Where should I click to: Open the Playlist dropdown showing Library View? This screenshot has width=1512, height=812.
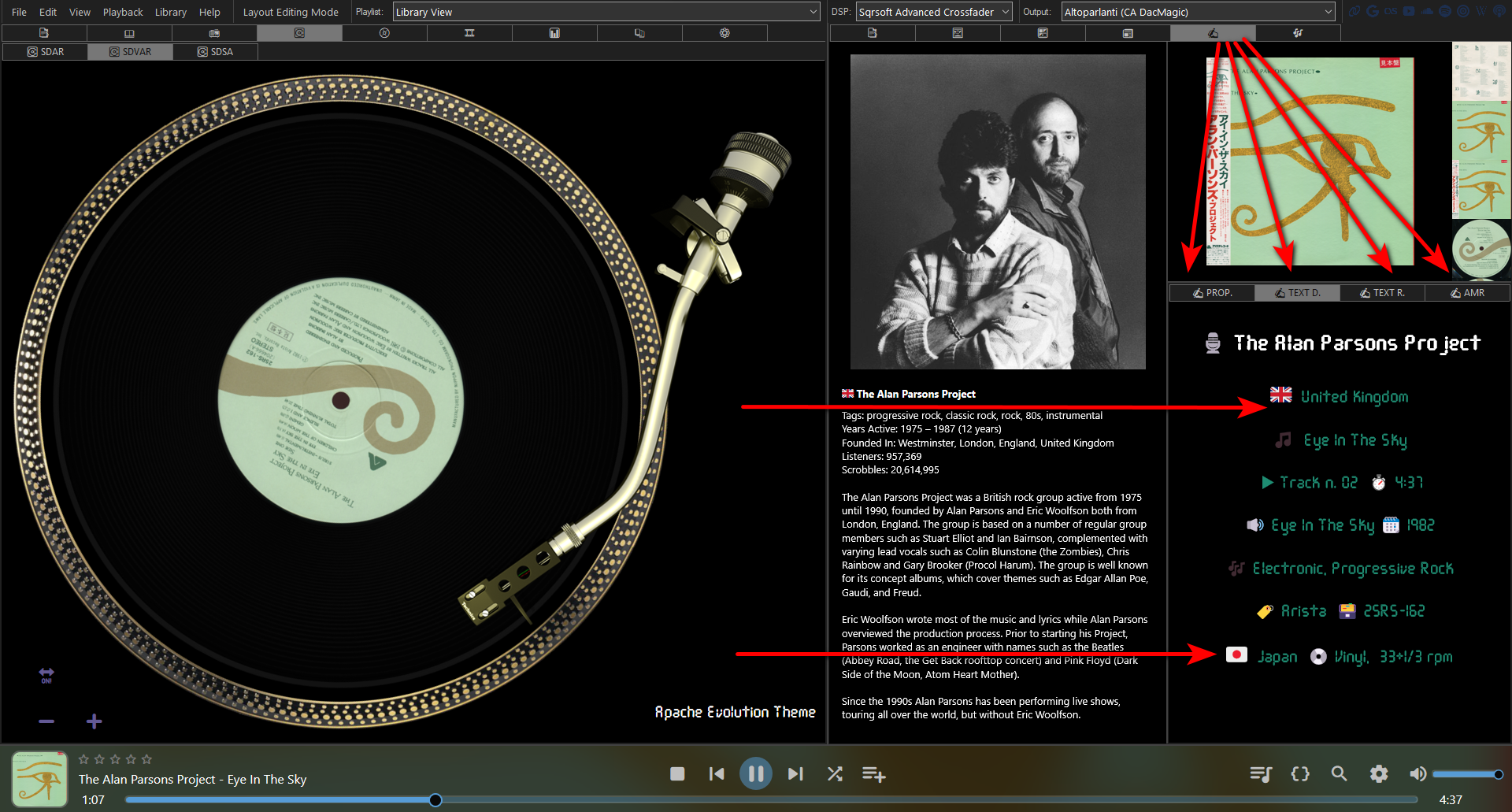point(606,12)
